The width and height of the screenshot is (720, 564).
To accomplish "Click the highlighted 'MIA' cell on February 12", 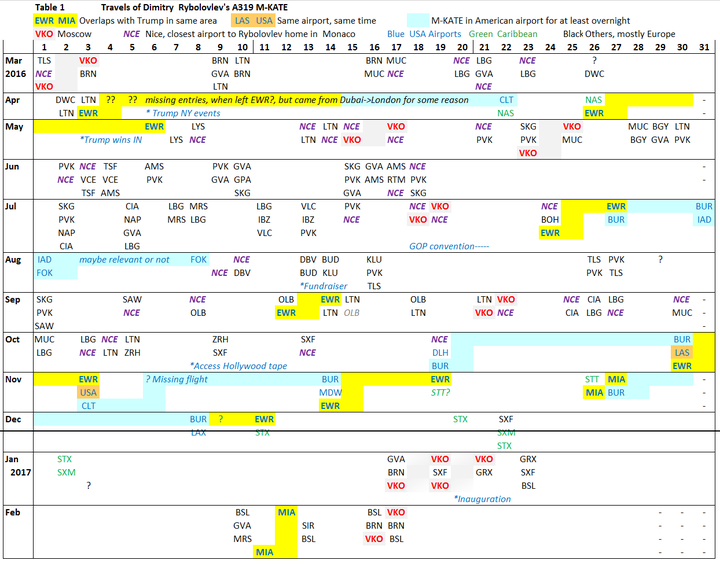I will [287, 512].
